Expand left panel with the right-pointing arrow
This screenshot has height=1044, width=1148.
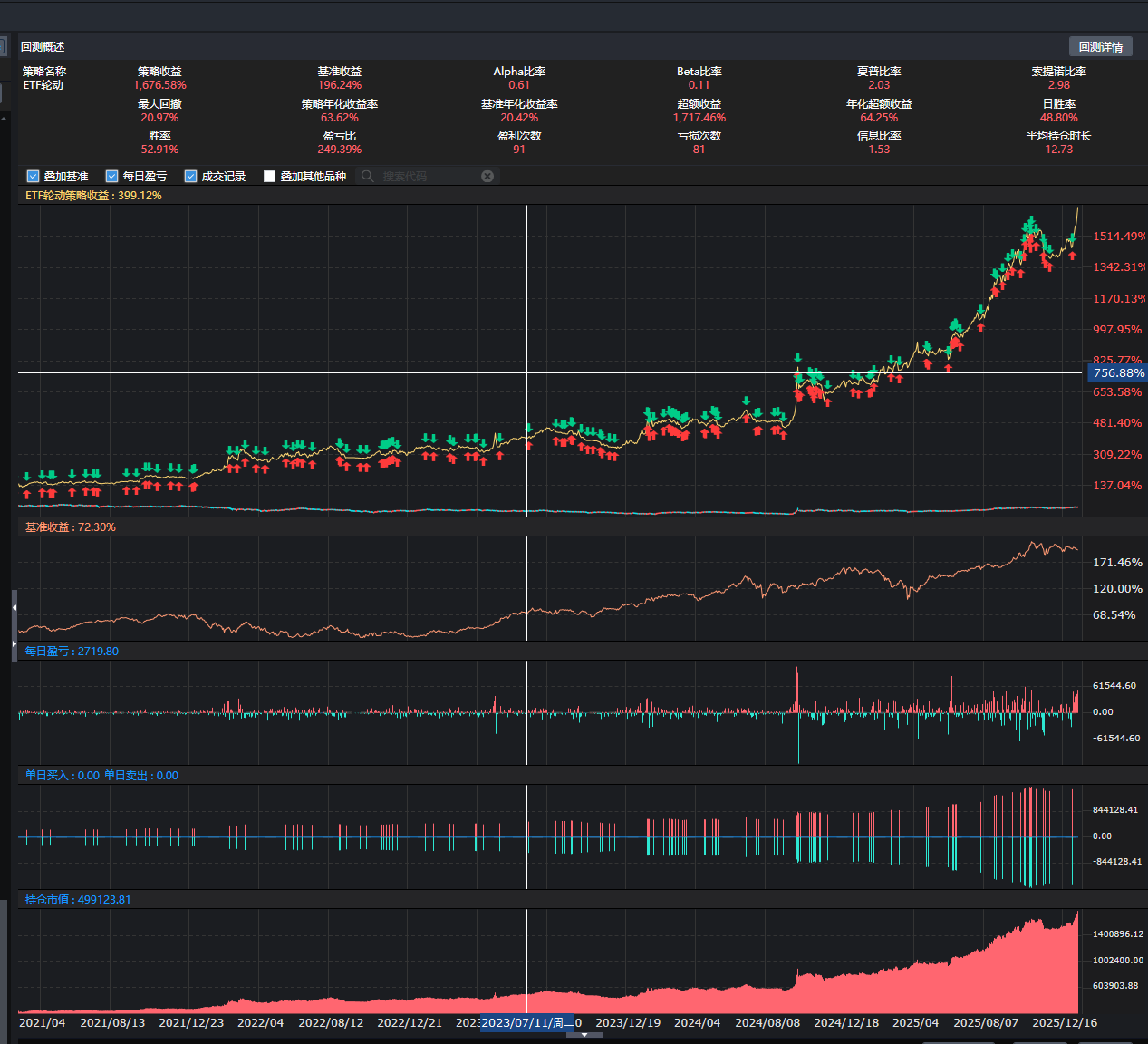click(x=14, y=643)
